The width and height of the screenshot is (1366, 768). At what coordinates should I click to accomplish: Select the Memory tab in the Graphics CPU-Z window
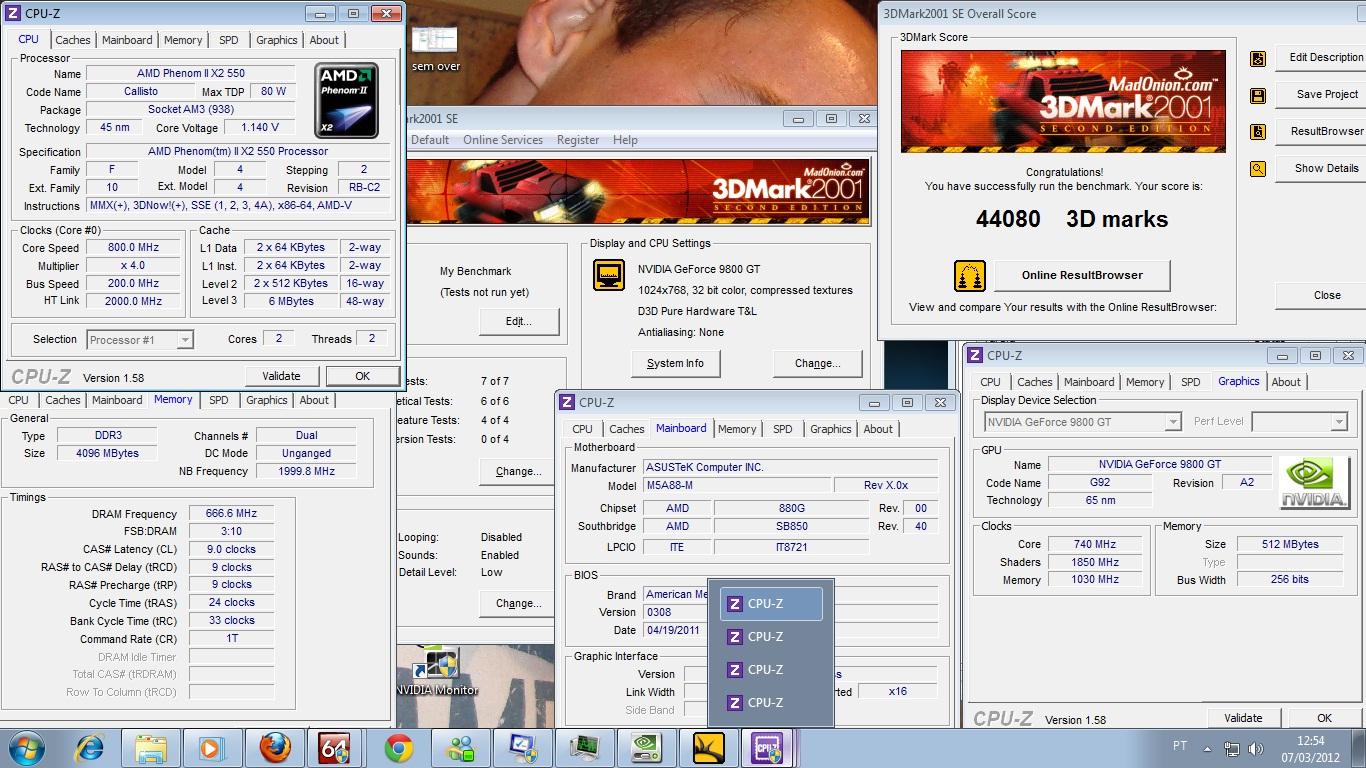coord(1145,382)
